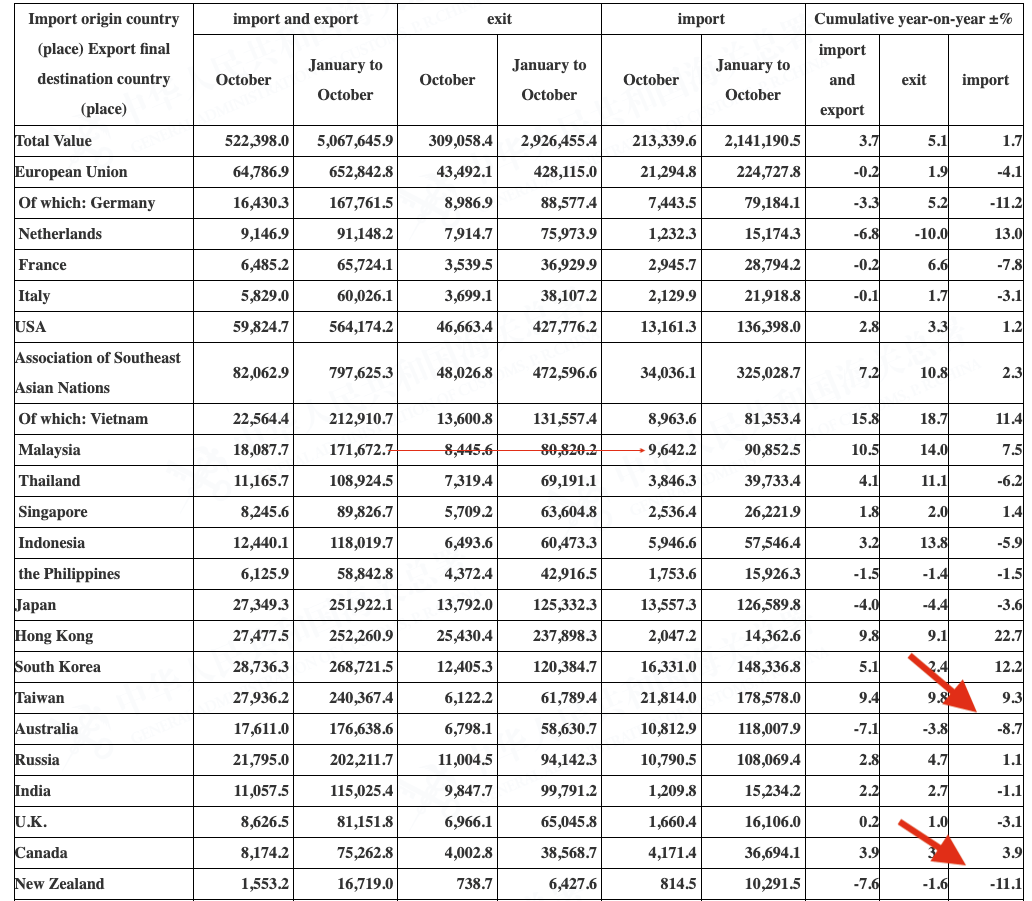Image resolution: width=1032 pixels, height=901 pixels.
Task: Click the 'exit' column header
Action: 499,19
